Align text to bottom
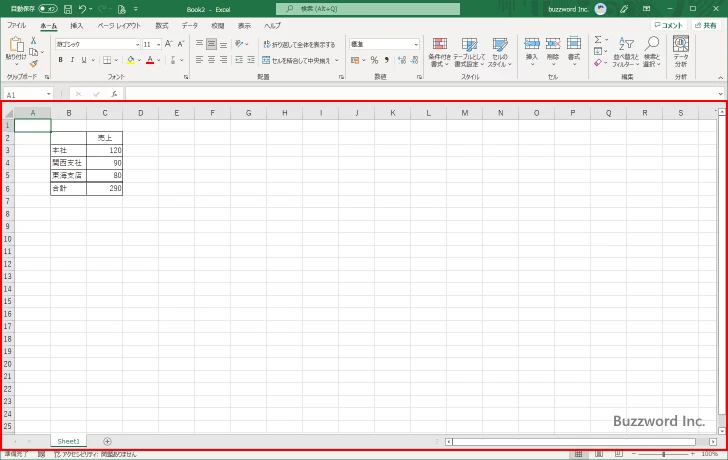 tap(223, 44)
